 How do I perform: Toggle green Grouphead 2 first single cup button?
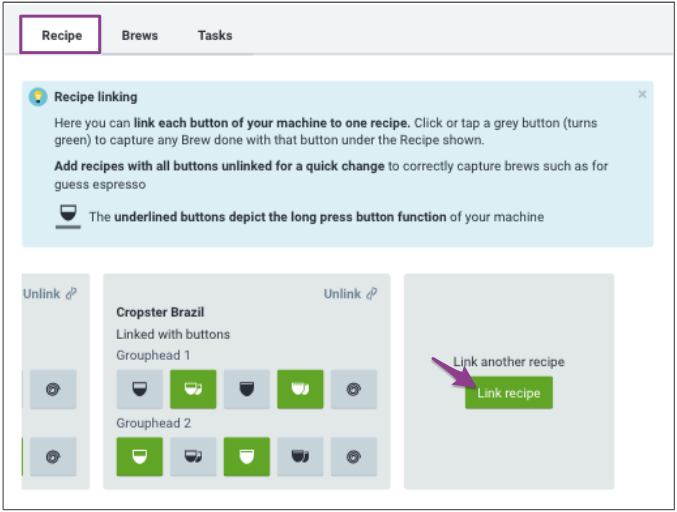pos(139,457)
